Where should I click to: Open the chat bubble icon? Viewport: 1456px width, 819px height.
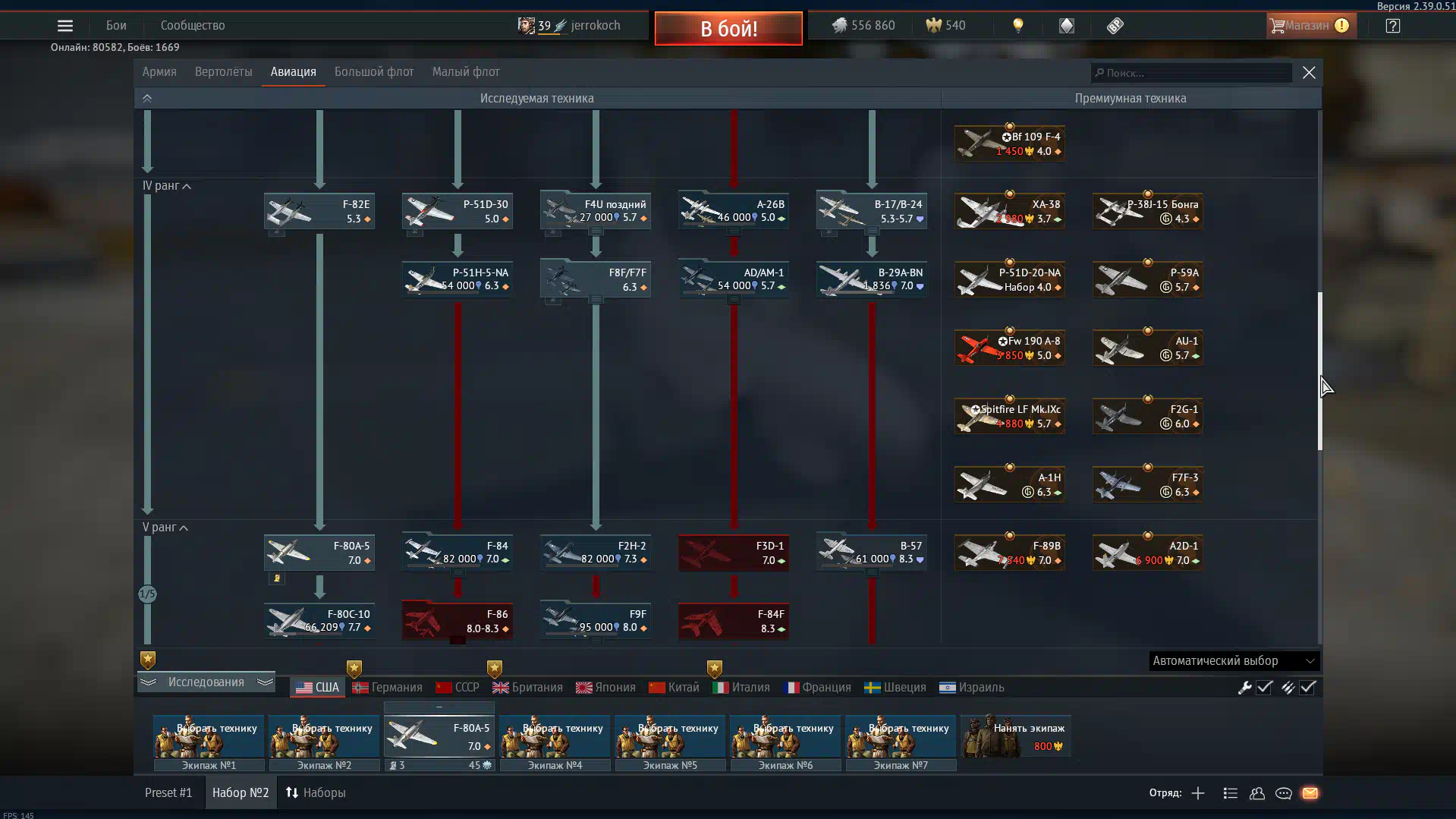1284,793
